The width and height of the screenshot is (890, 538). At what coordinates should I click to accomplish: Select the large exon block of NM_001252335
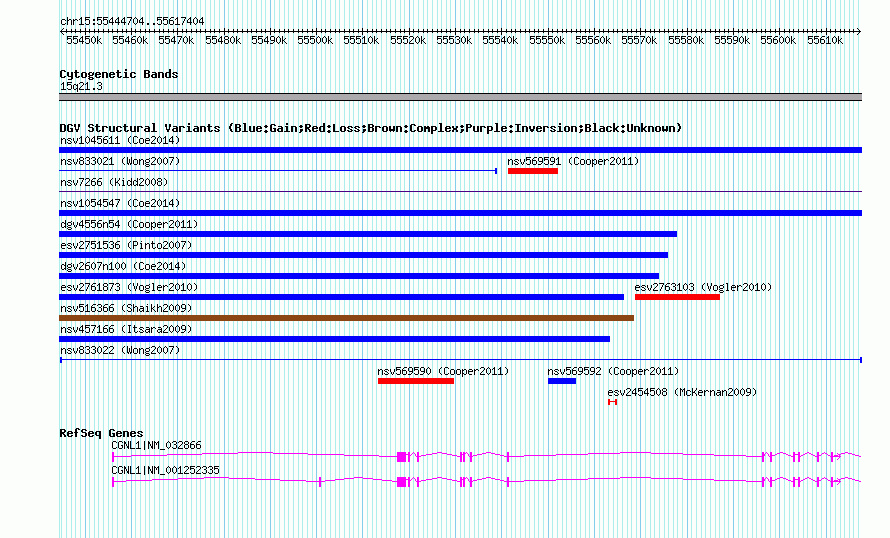pos(402,482)
